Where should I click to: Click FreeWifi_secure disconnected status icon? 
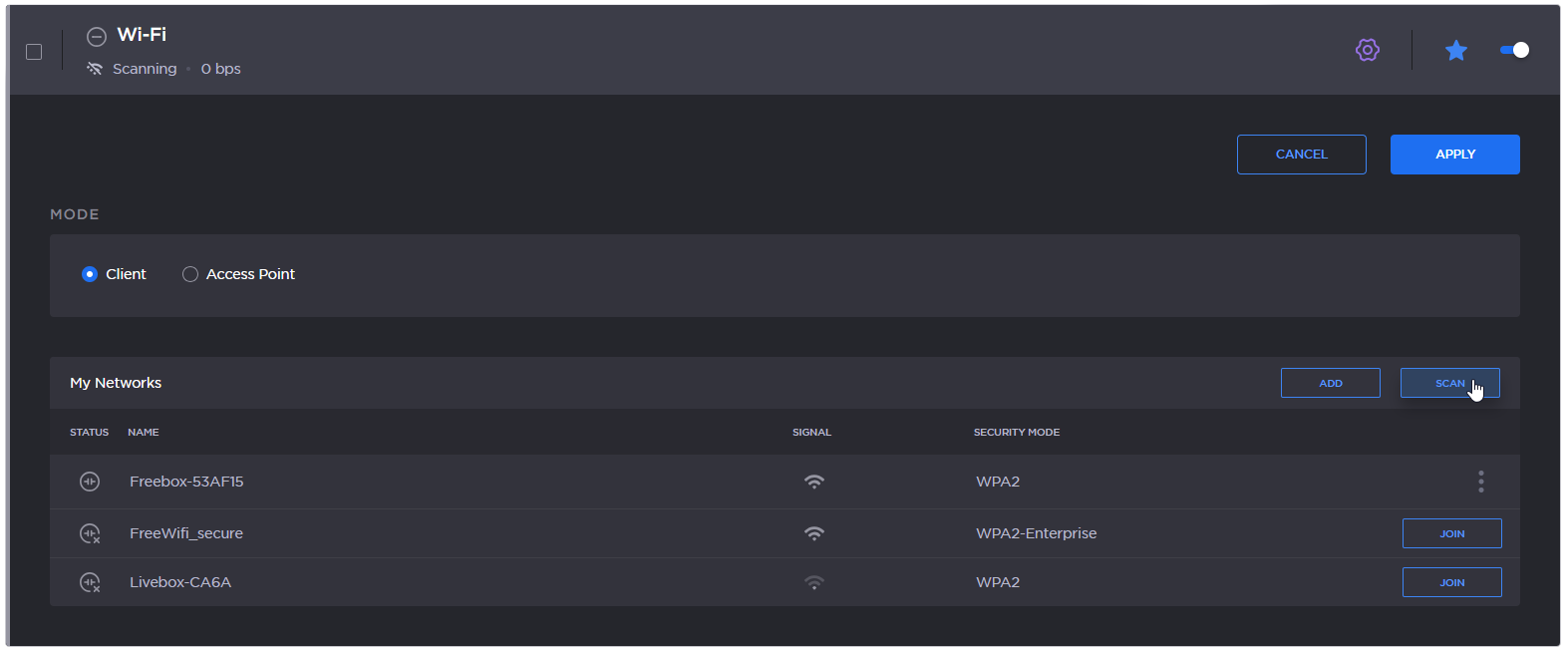pos(90,533)
